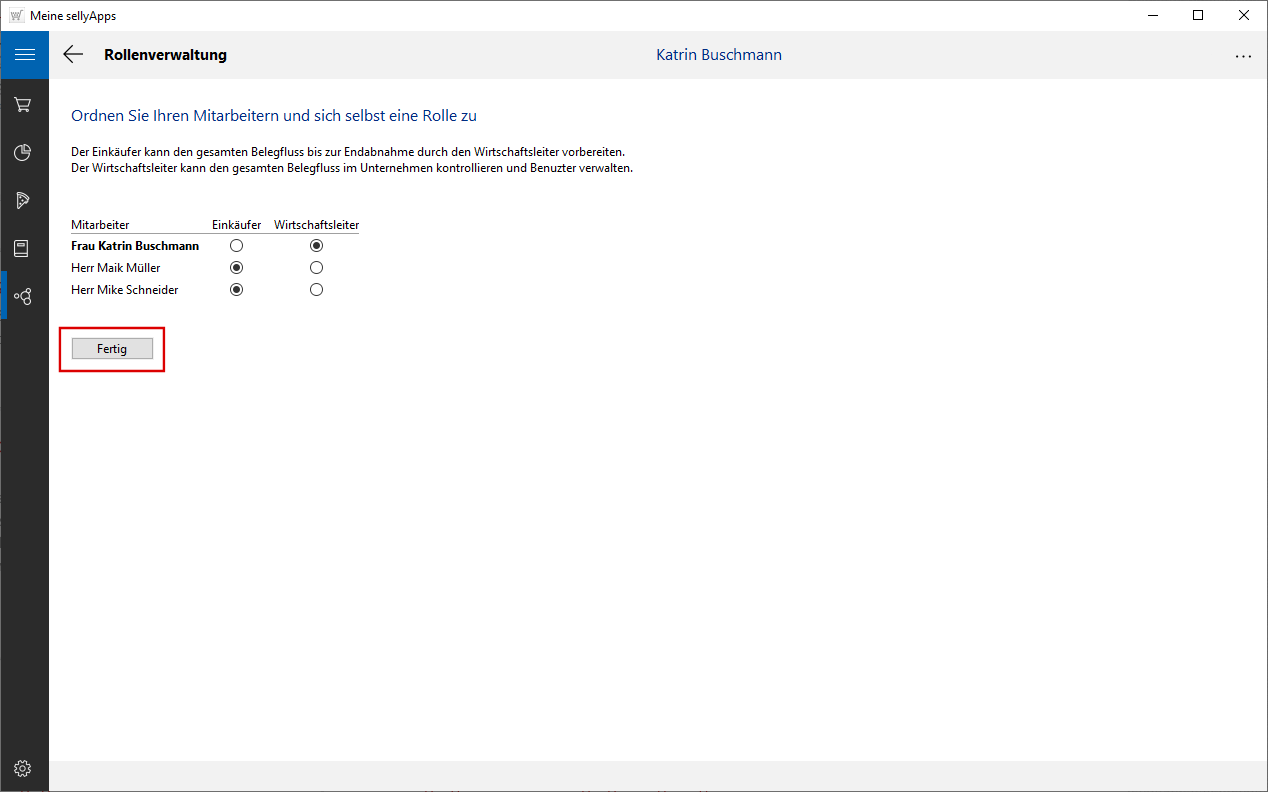
Task: Select Wirtschaftsleiter for Katrin Buschmann
Action: [317, 246]
